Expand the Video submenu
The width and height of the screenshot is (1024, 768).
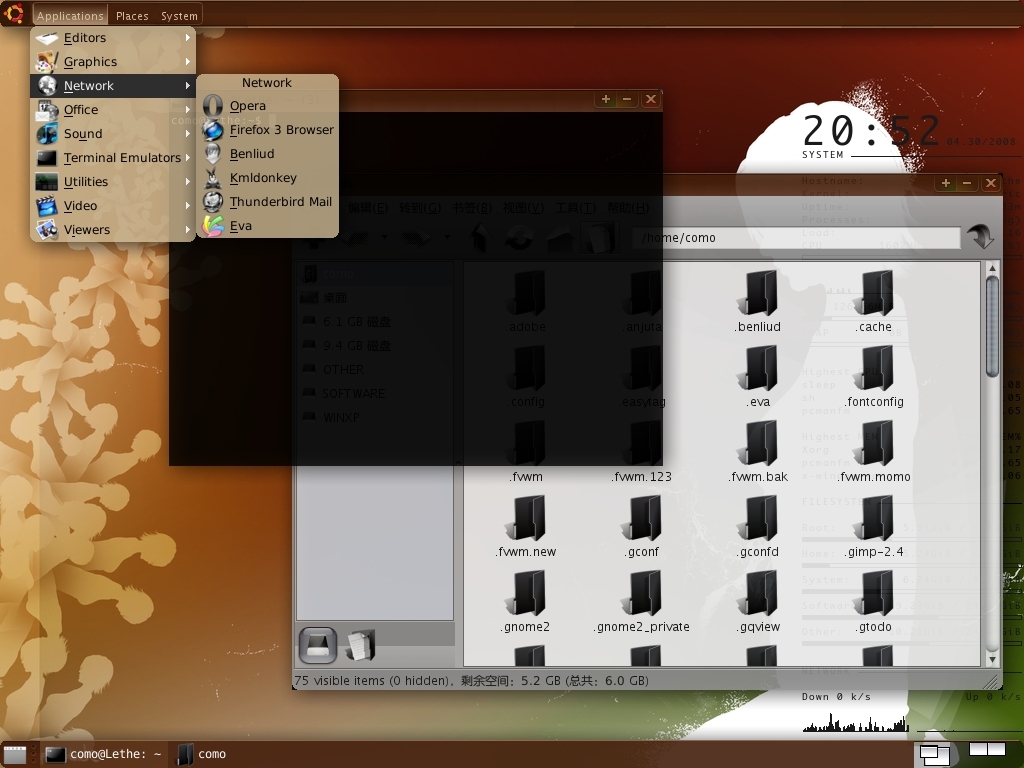tap(113, 206)
